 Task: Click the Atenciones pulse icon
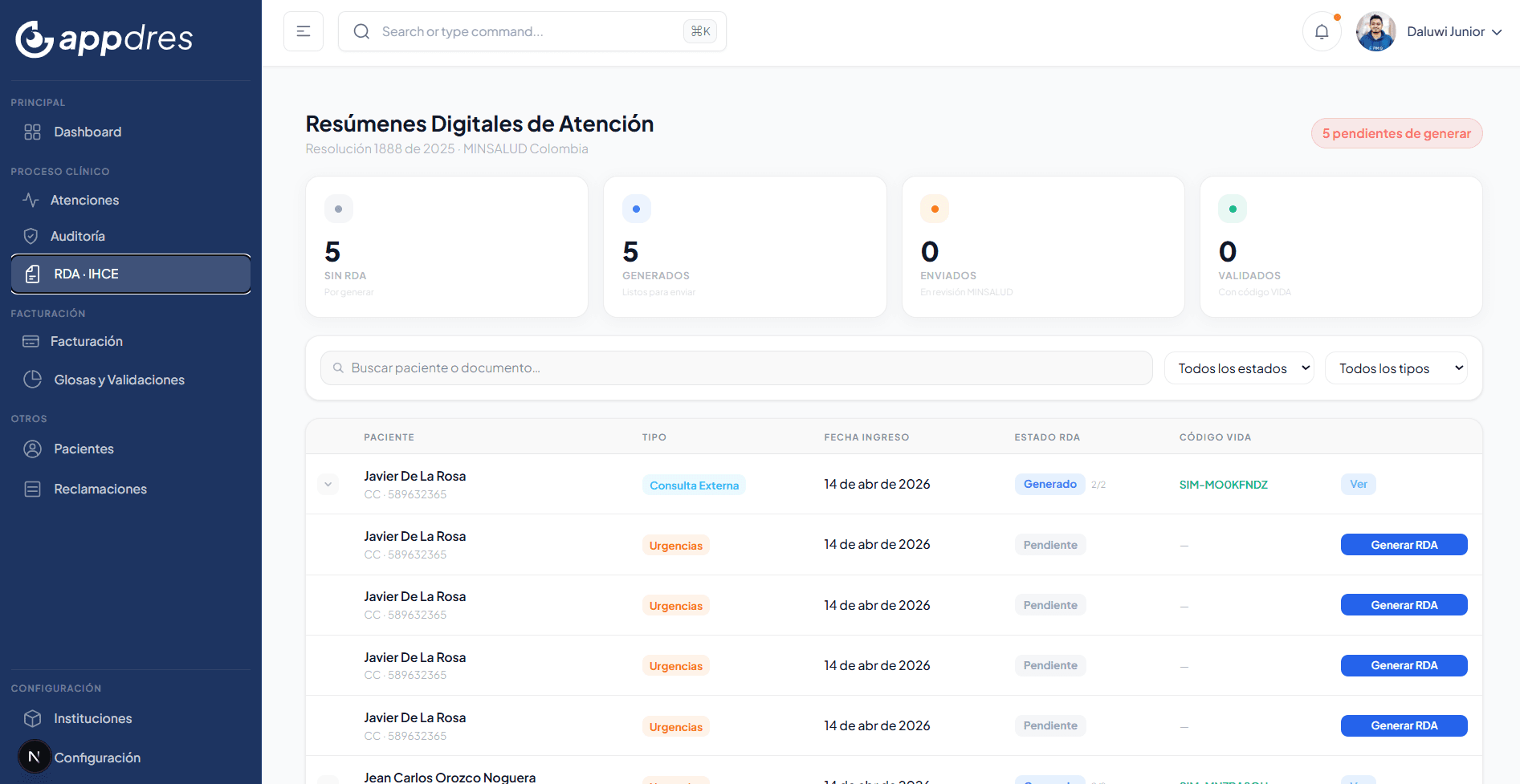(31, 200)
